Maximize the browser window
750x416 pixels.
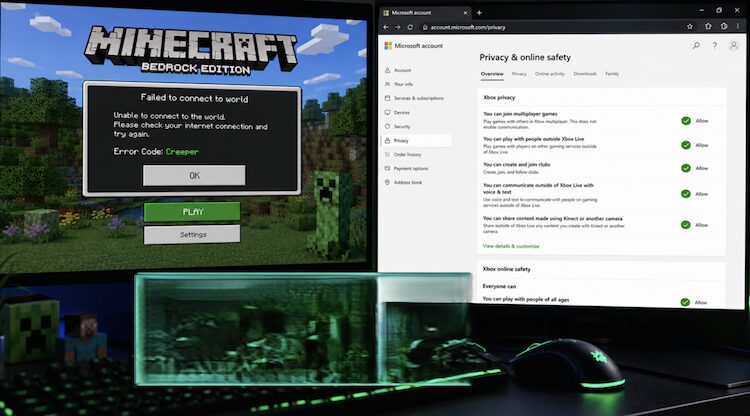click(x=719, y=10)
